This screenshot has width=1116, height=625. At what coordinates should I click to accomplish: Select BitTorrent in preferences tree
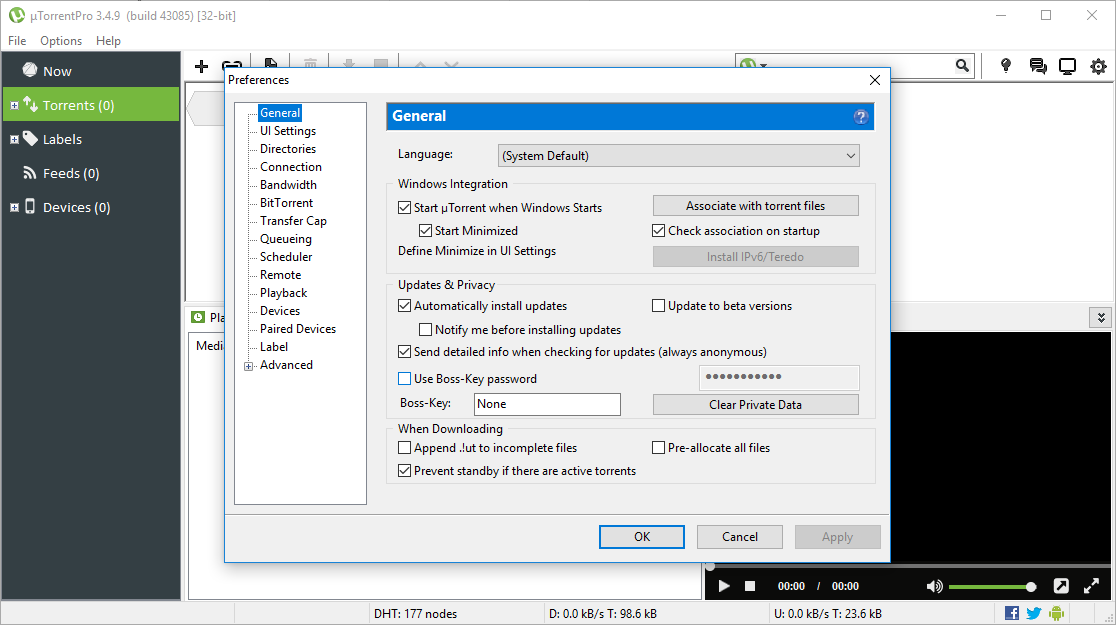[286, 203]
